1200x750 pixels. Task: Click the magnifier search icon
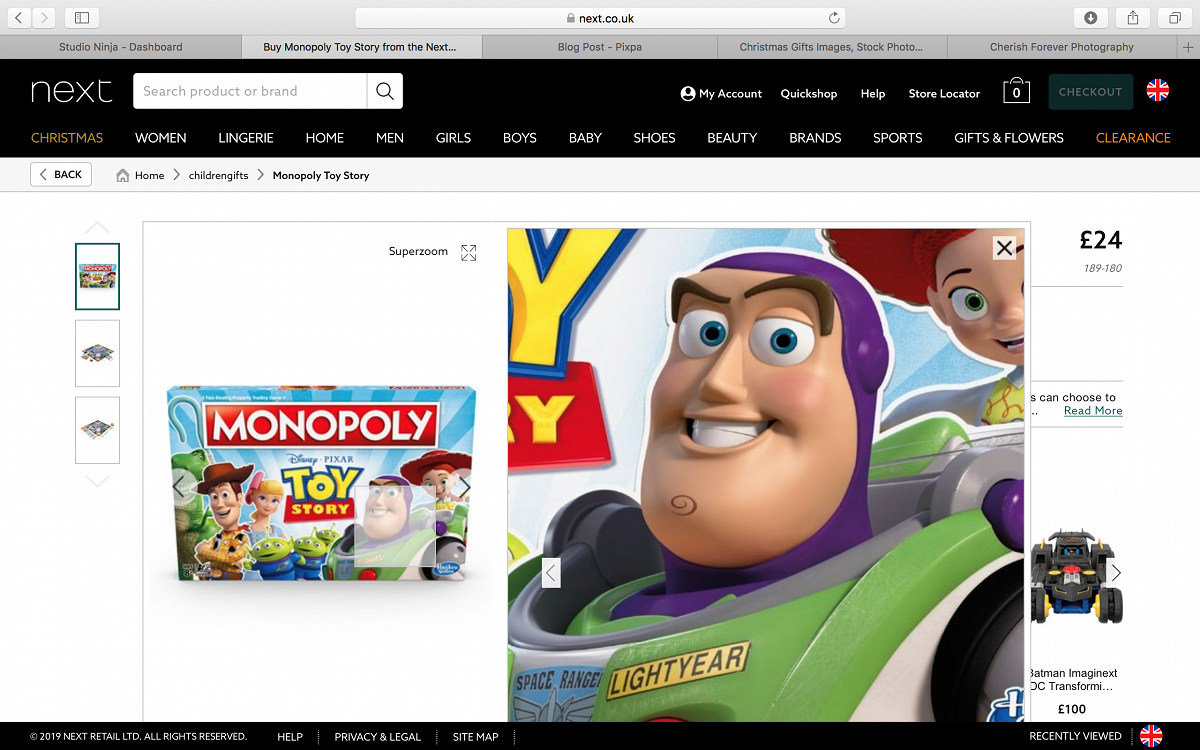(x=385, y=91)
